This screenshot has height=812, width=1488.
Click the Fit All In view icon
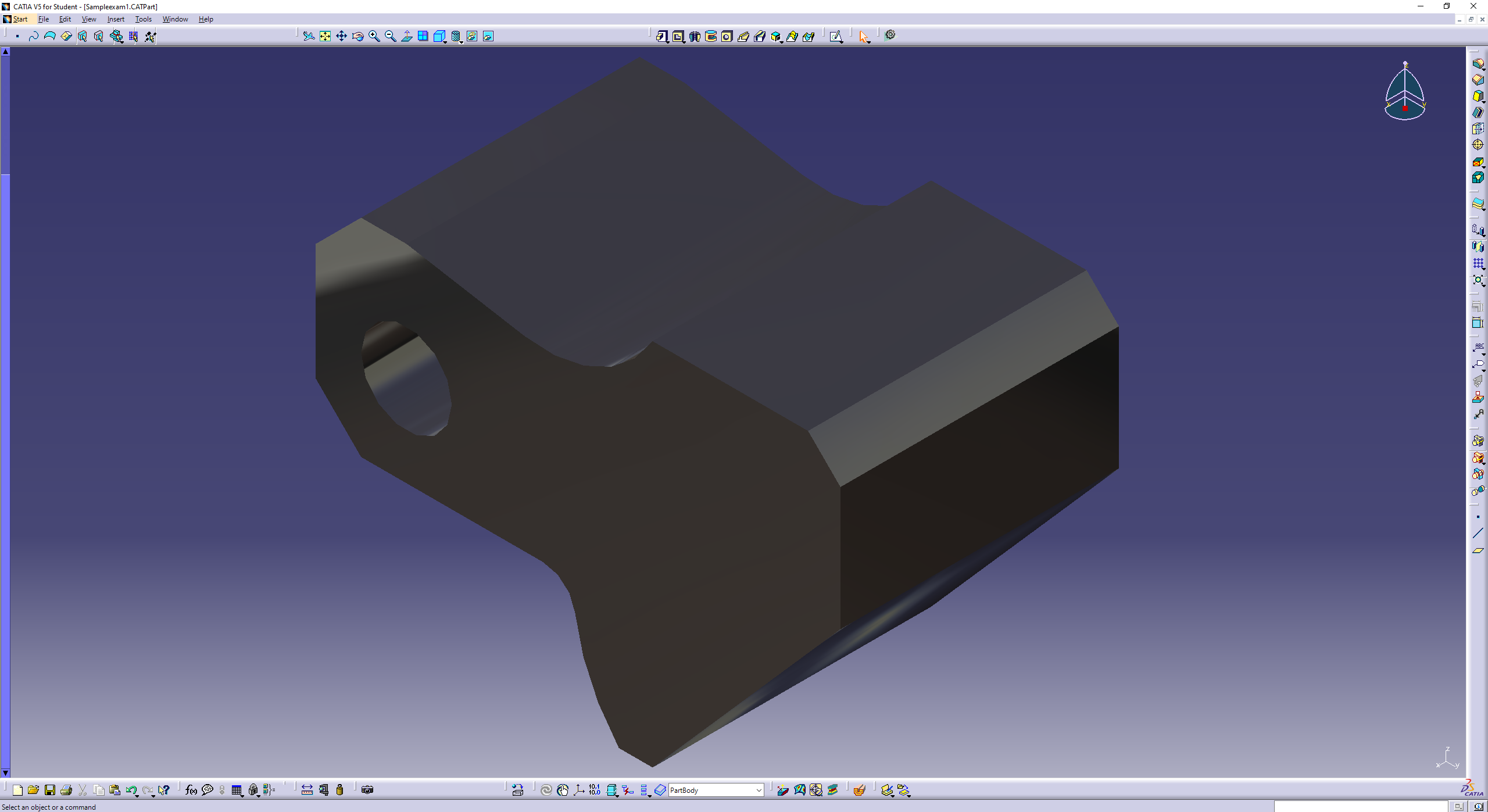pyautogui.click(x=325, y=36)
